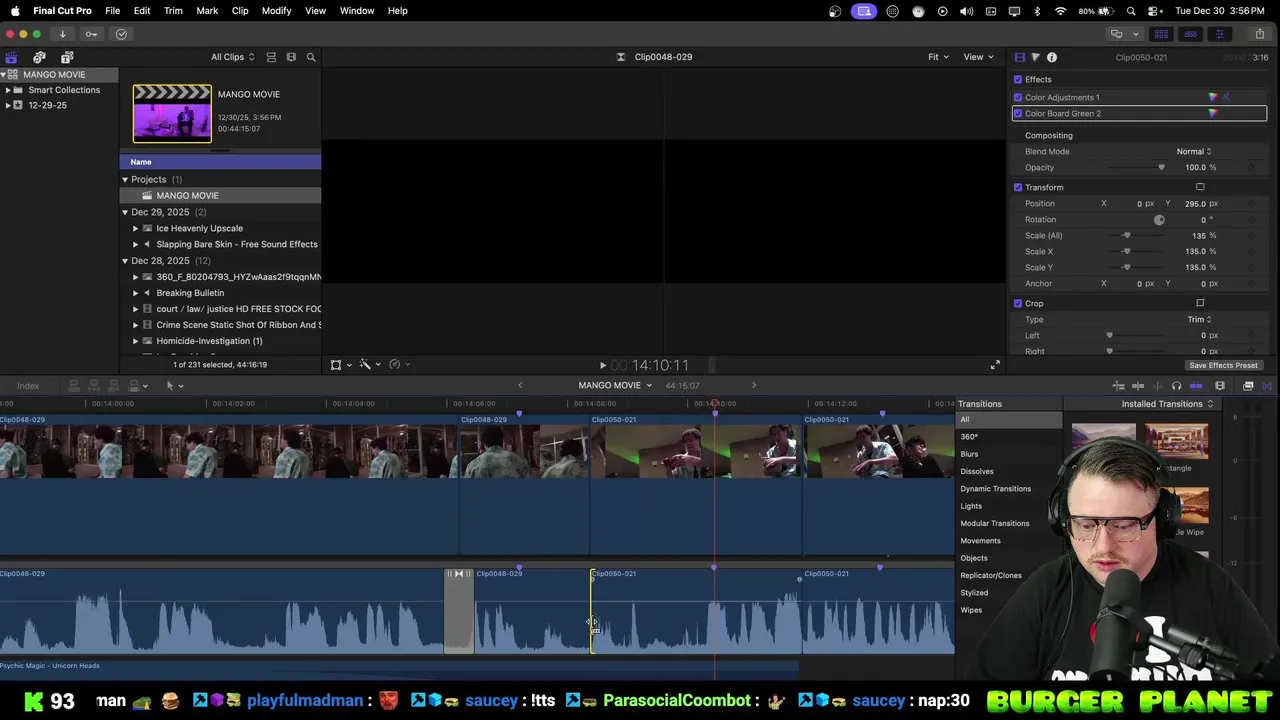Select the MANGO MOVIE project thumbnail
Image resolution: width=1280 pixels, height=720 pixels.
click(x=172, y=114)
